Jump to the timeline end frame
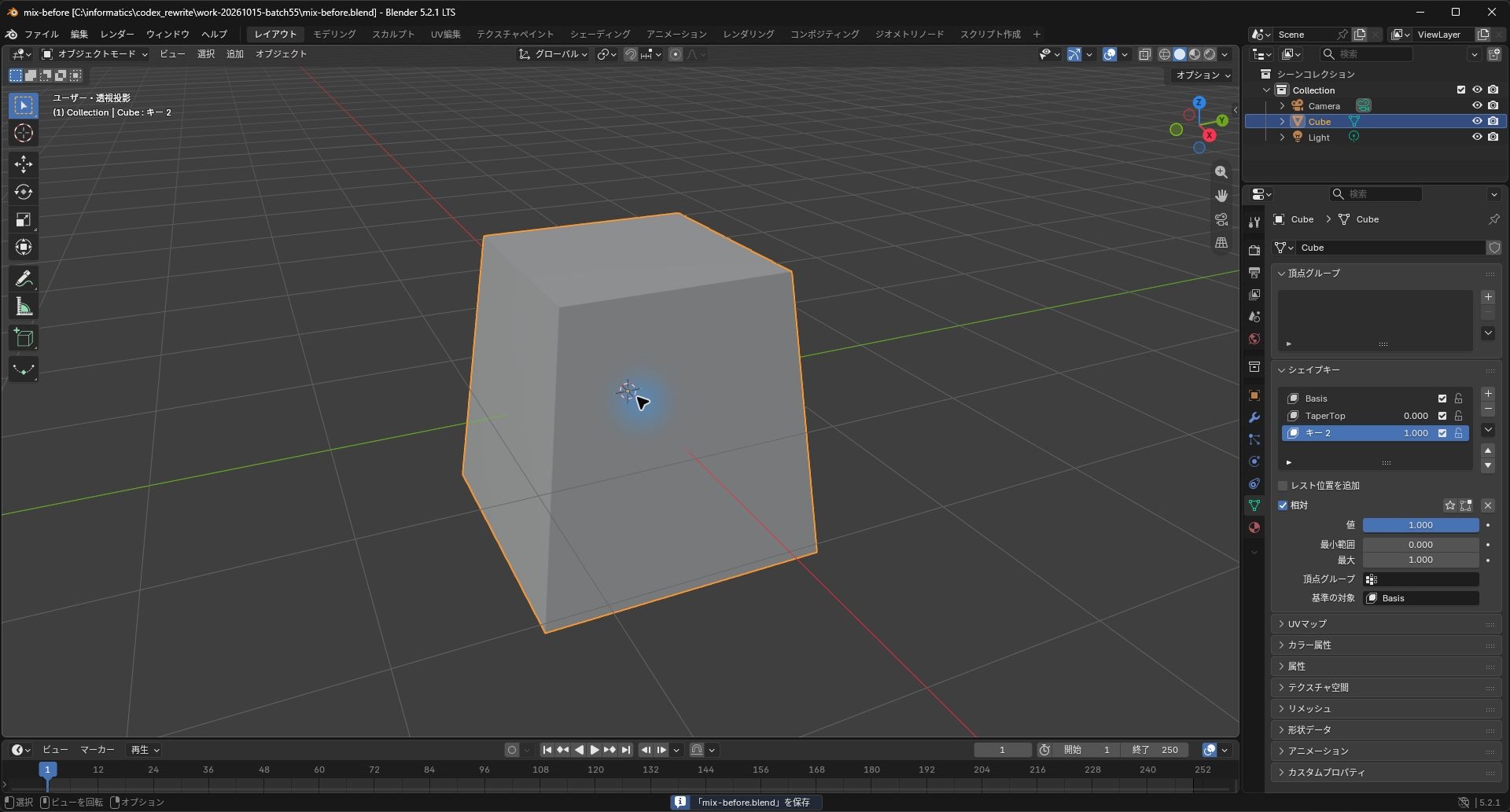This screenshot has width=1510, height=812. coord(626,750)
